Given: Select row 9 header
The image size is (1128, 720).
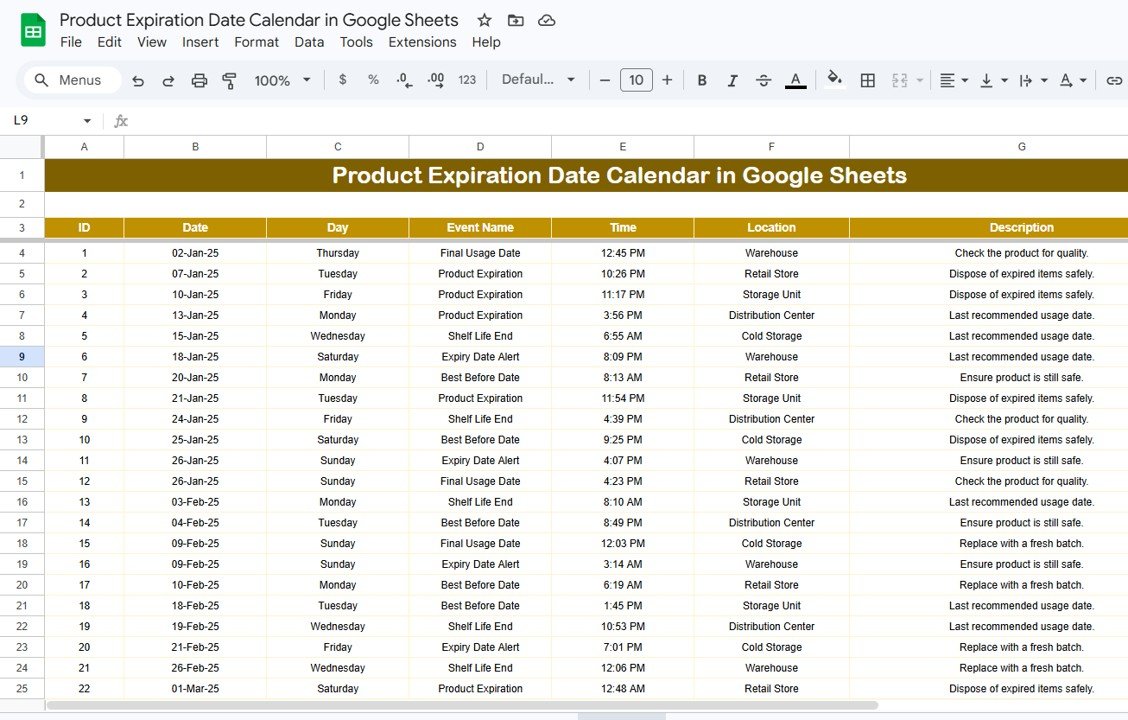Looking at the screenshot, I should click(x=22, y=357).
